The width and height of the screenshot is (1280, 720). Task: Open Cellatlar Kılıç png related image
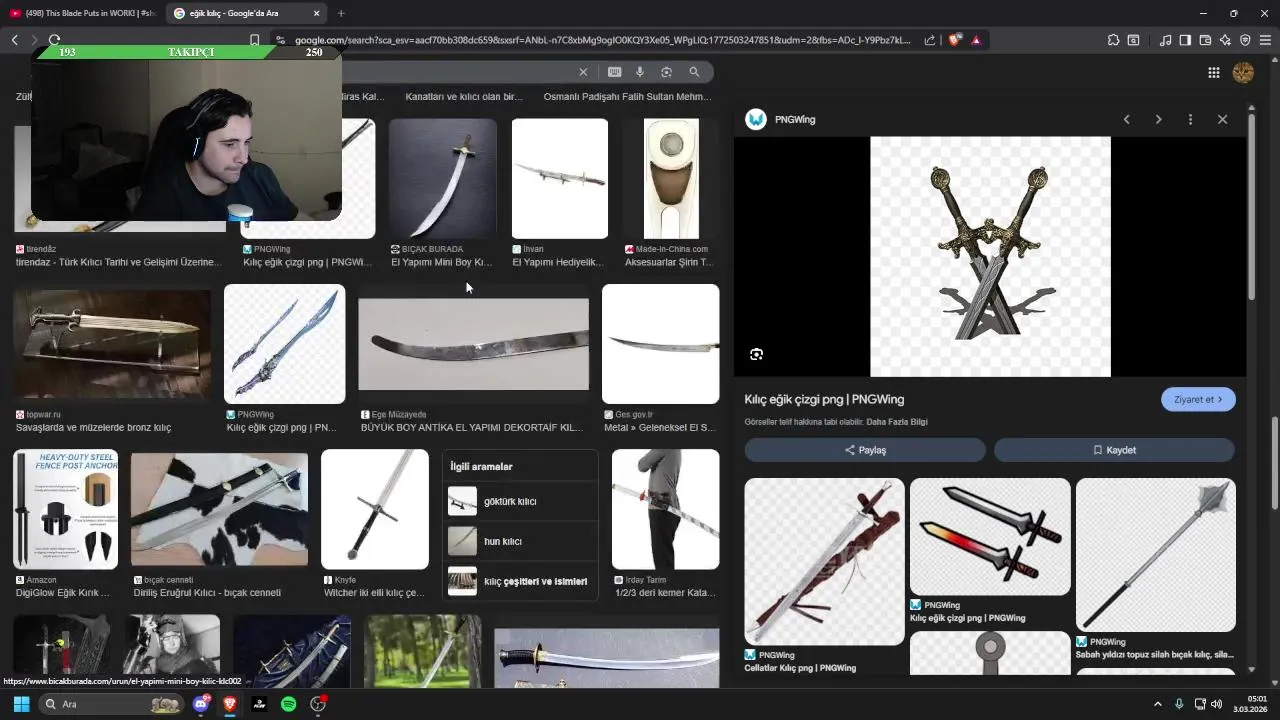(824, 561)
